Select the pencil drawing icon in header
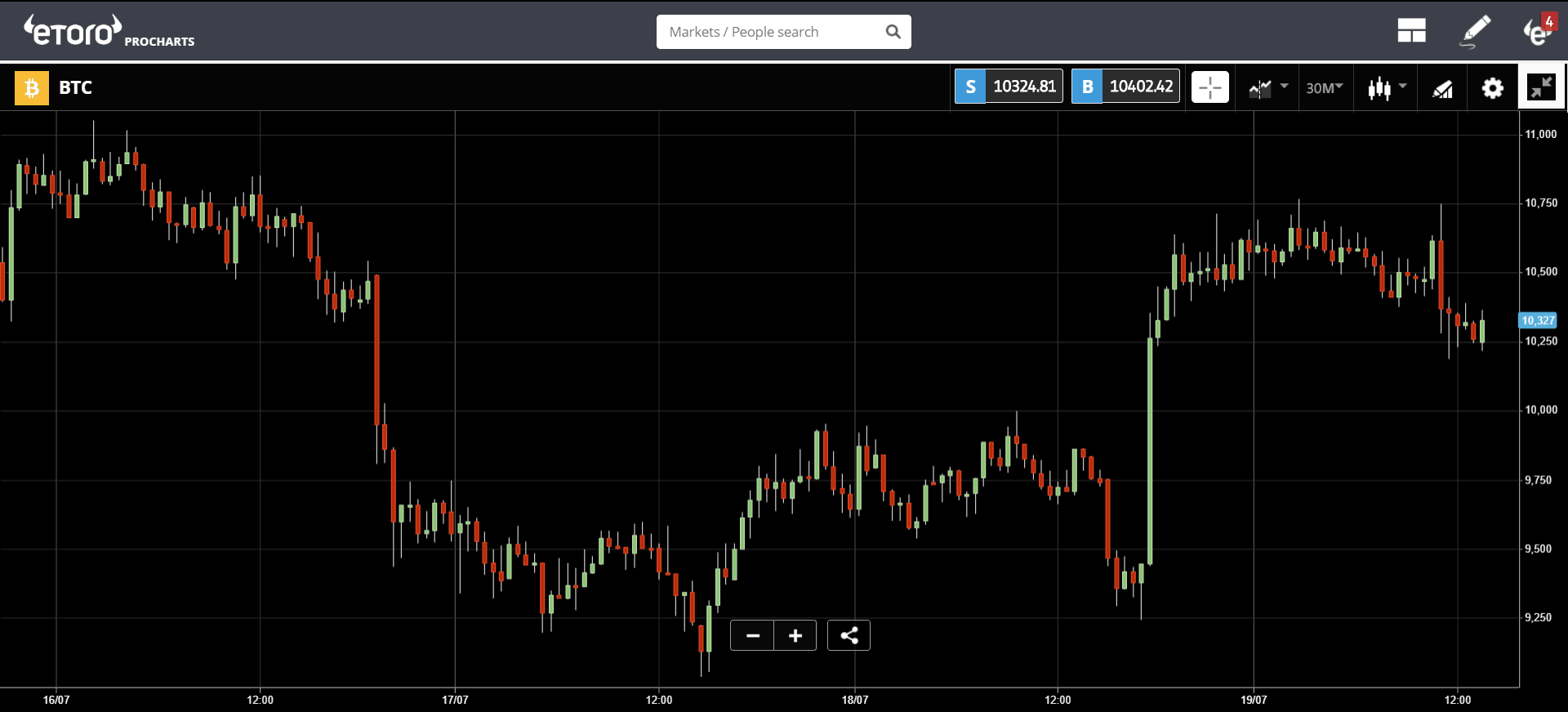1568x712 pixels. [1476, 31]
